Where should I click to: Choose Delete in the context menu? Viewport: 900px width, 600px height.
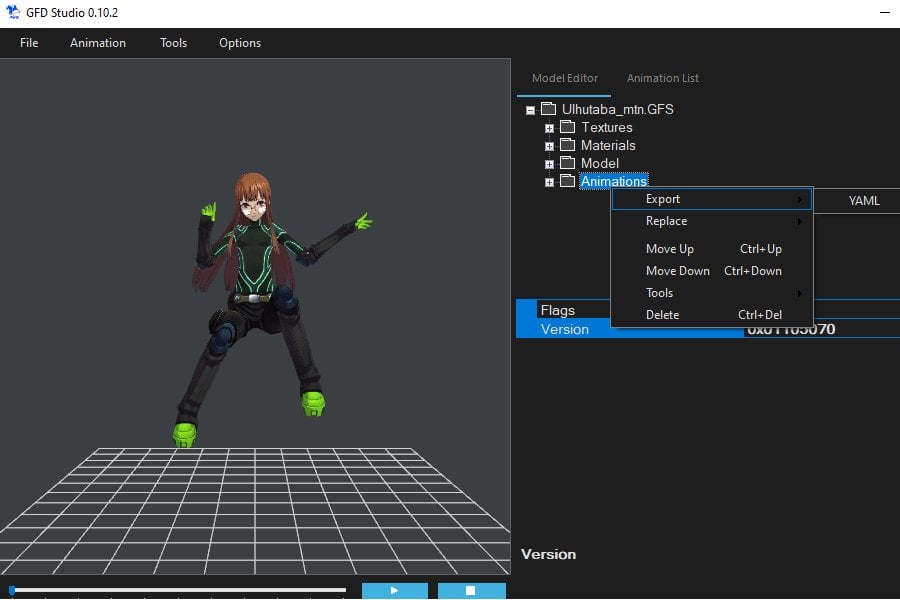tap(712, 315)
